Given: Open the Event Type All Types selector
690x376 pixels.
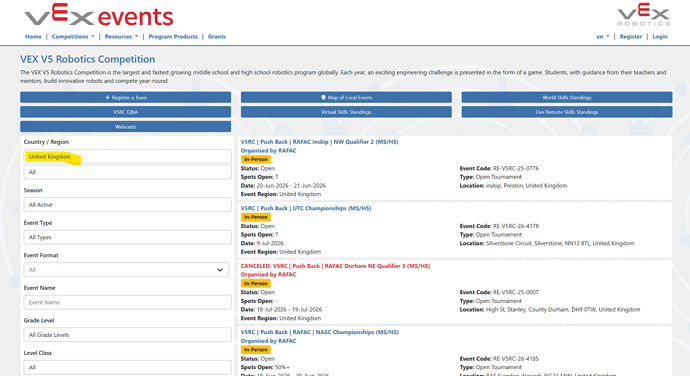Looking at the screenshot, I should [x=127, y=237].
